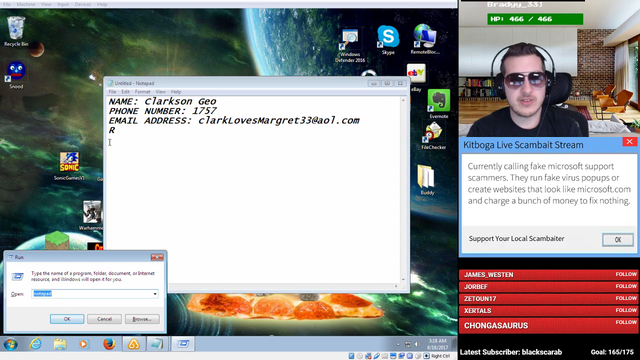Launch the Evernote desktop icon
This screenshot has height=360, width=640.
tap(438, 104)
